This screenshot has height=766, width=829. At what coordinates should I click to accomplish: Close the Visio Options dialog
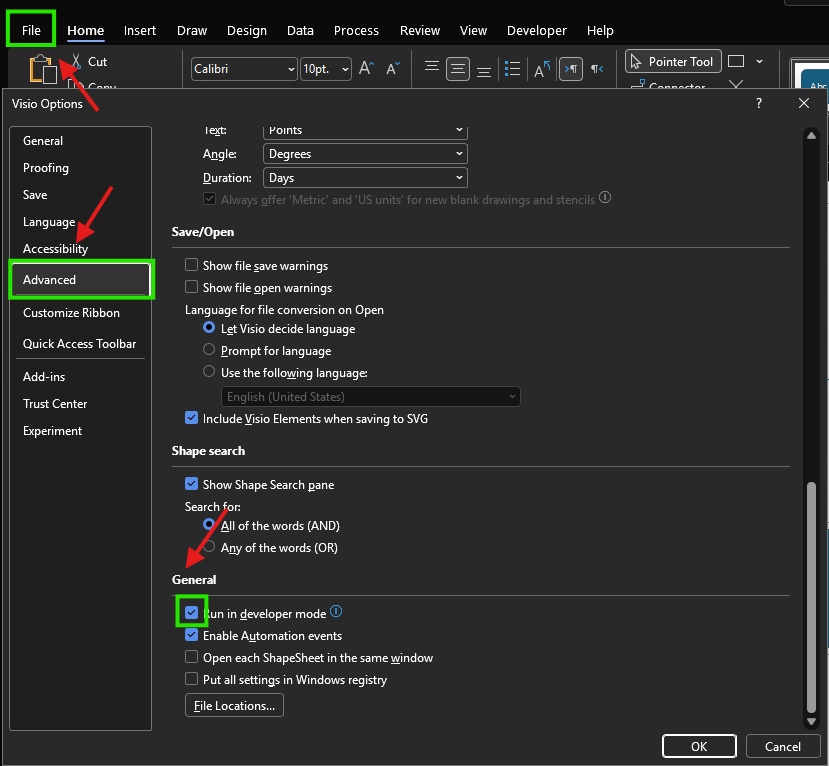tap(804, 103)
